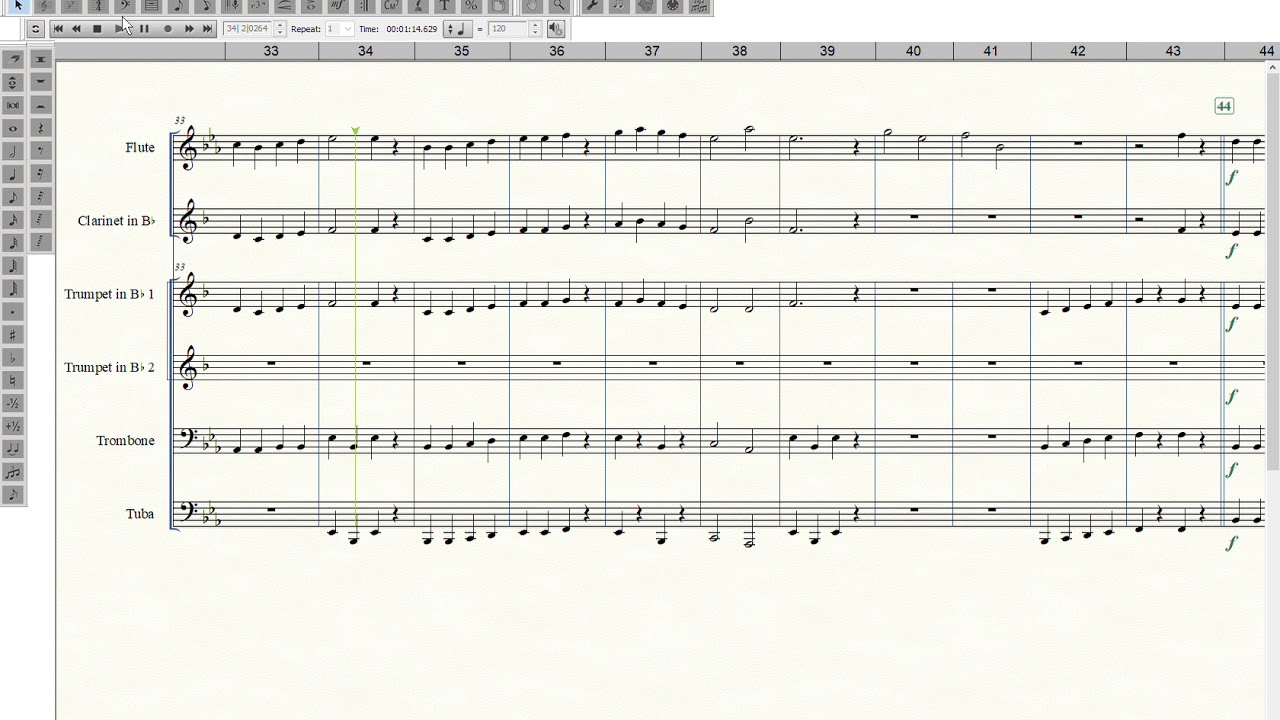Click measure 40 in the ruler

[913, 51]
